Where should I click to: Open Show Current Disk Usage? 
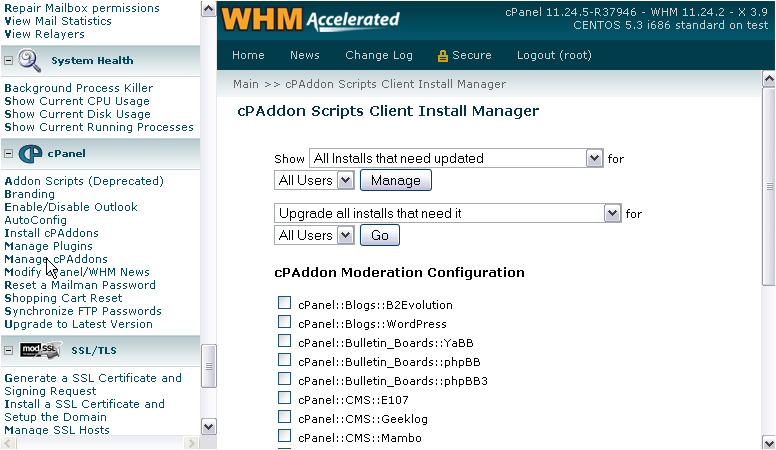coord(78,114)
